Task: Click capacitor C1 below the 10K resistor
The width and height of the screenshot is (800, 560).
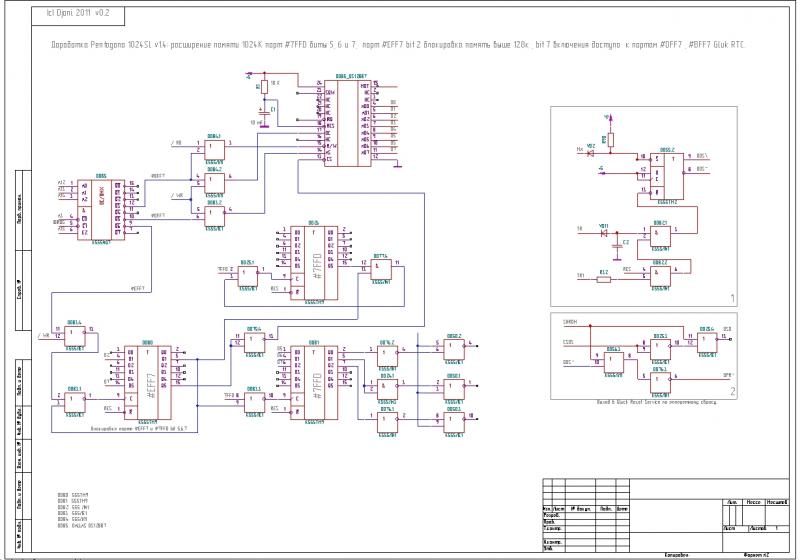Action: click(265, 112)
